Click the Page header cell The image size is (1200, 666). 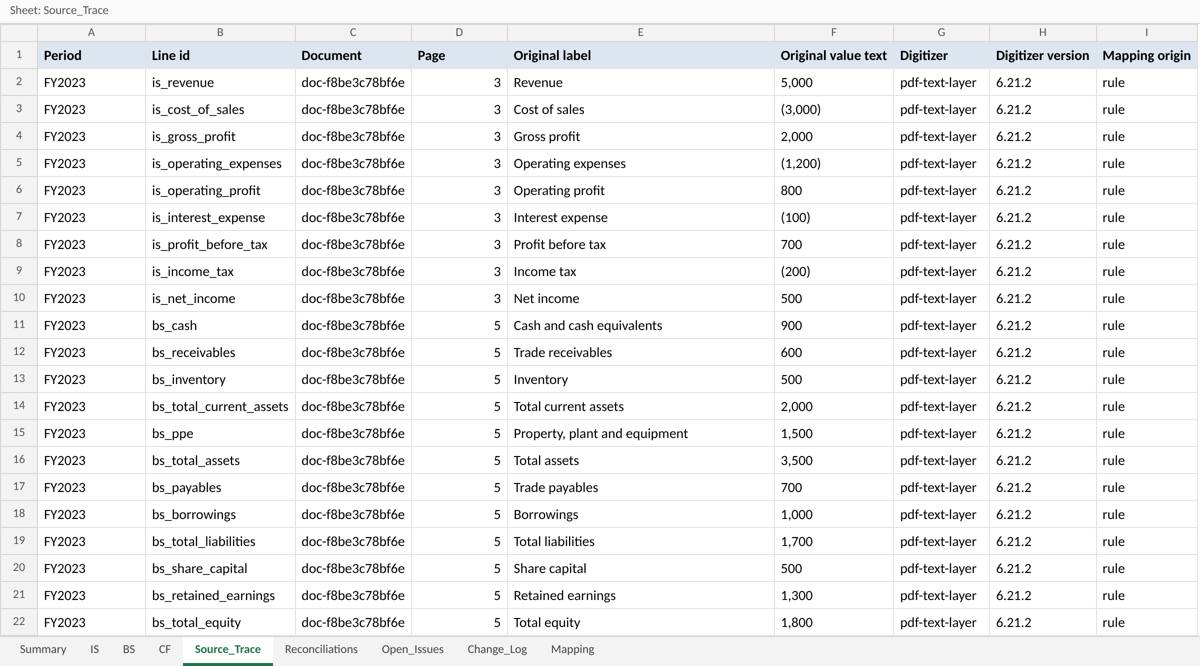[459, 55]
